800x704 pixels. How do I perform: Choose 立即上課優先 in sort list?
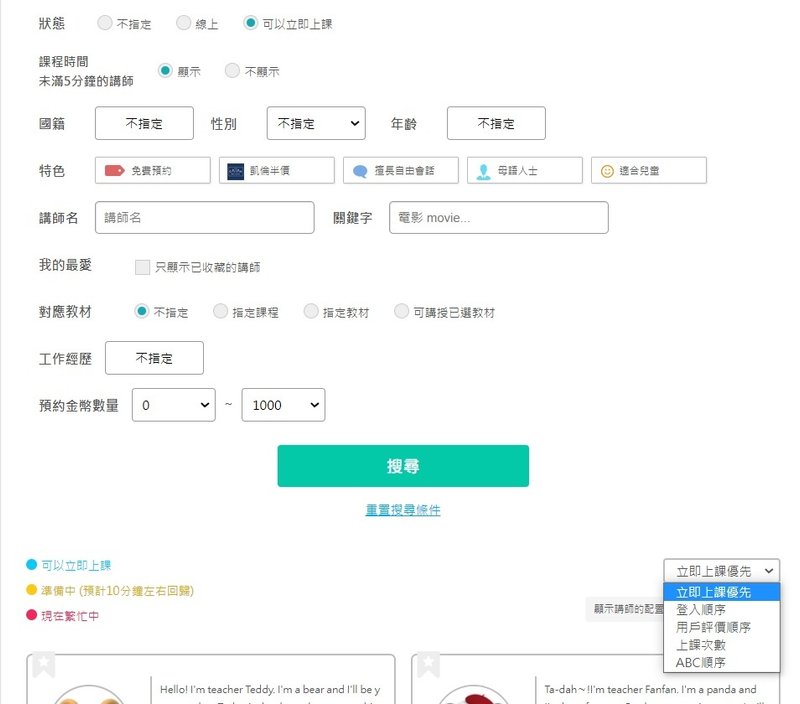(x=721, y=592)
